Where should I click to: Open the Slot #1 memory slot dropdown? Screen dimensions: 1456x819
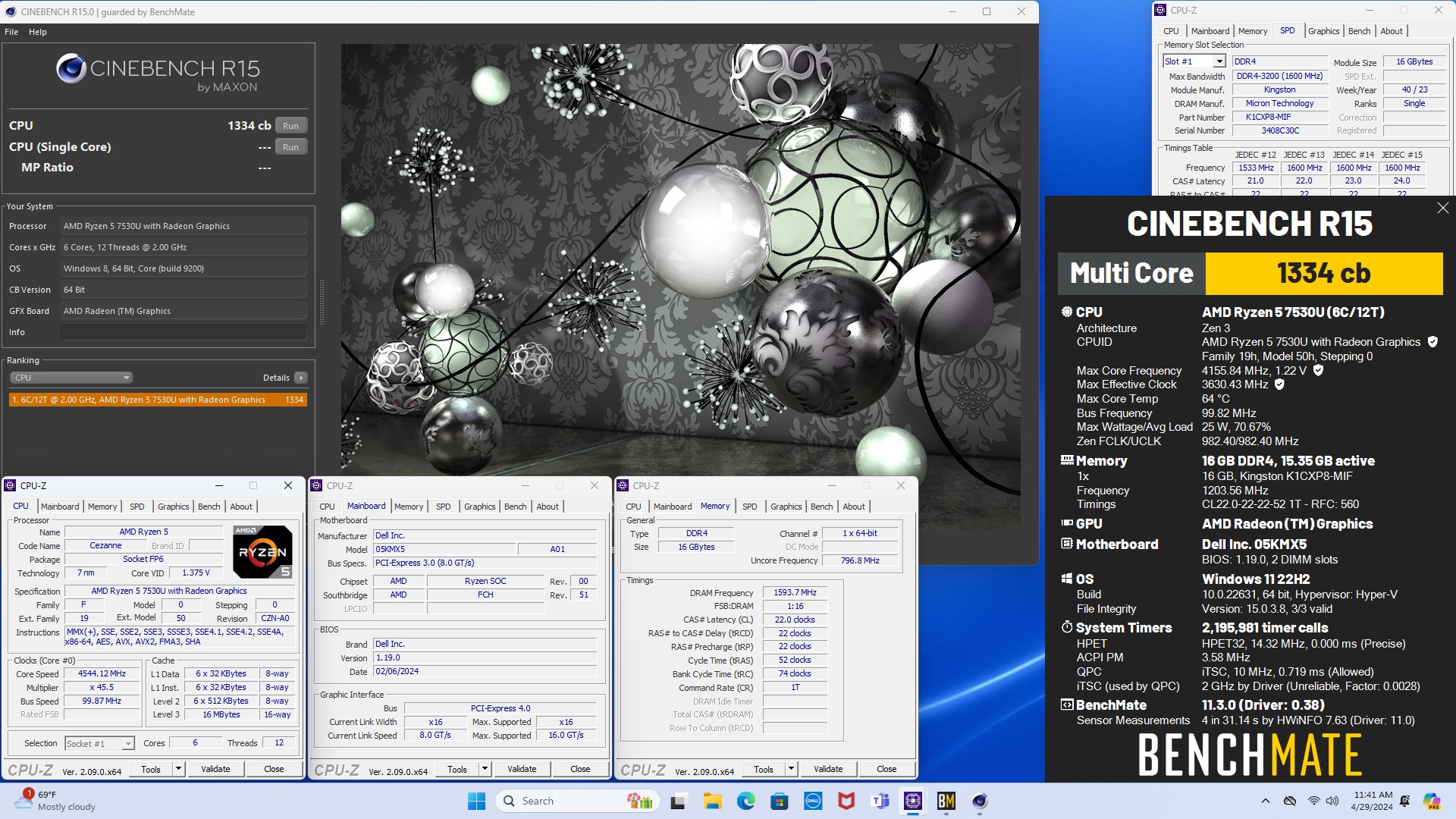1194,61
